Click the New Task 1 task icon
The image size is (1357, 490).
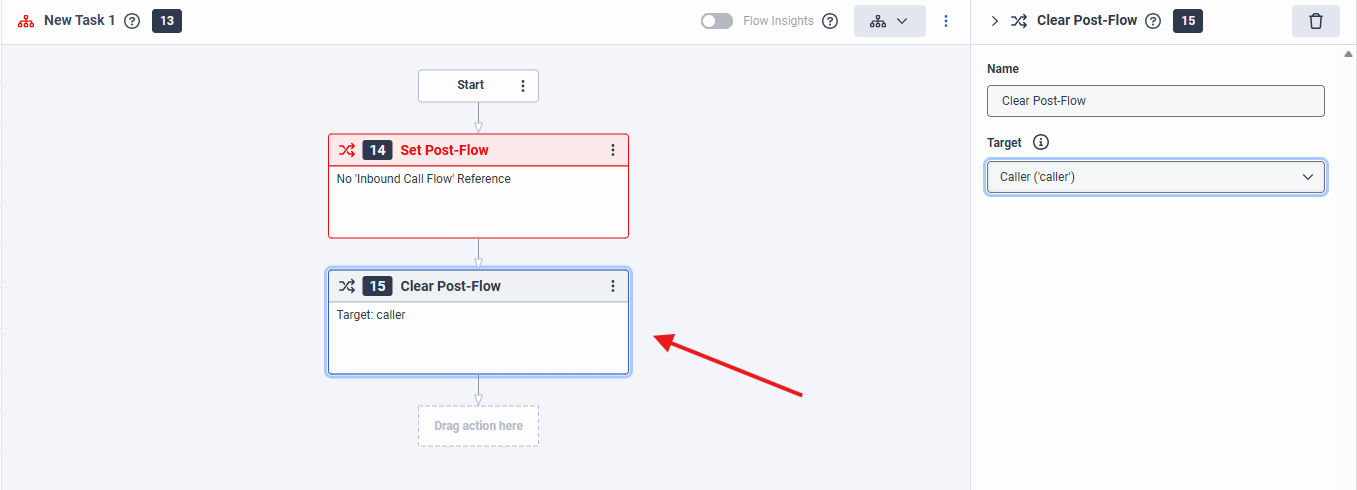pos(26,21)
